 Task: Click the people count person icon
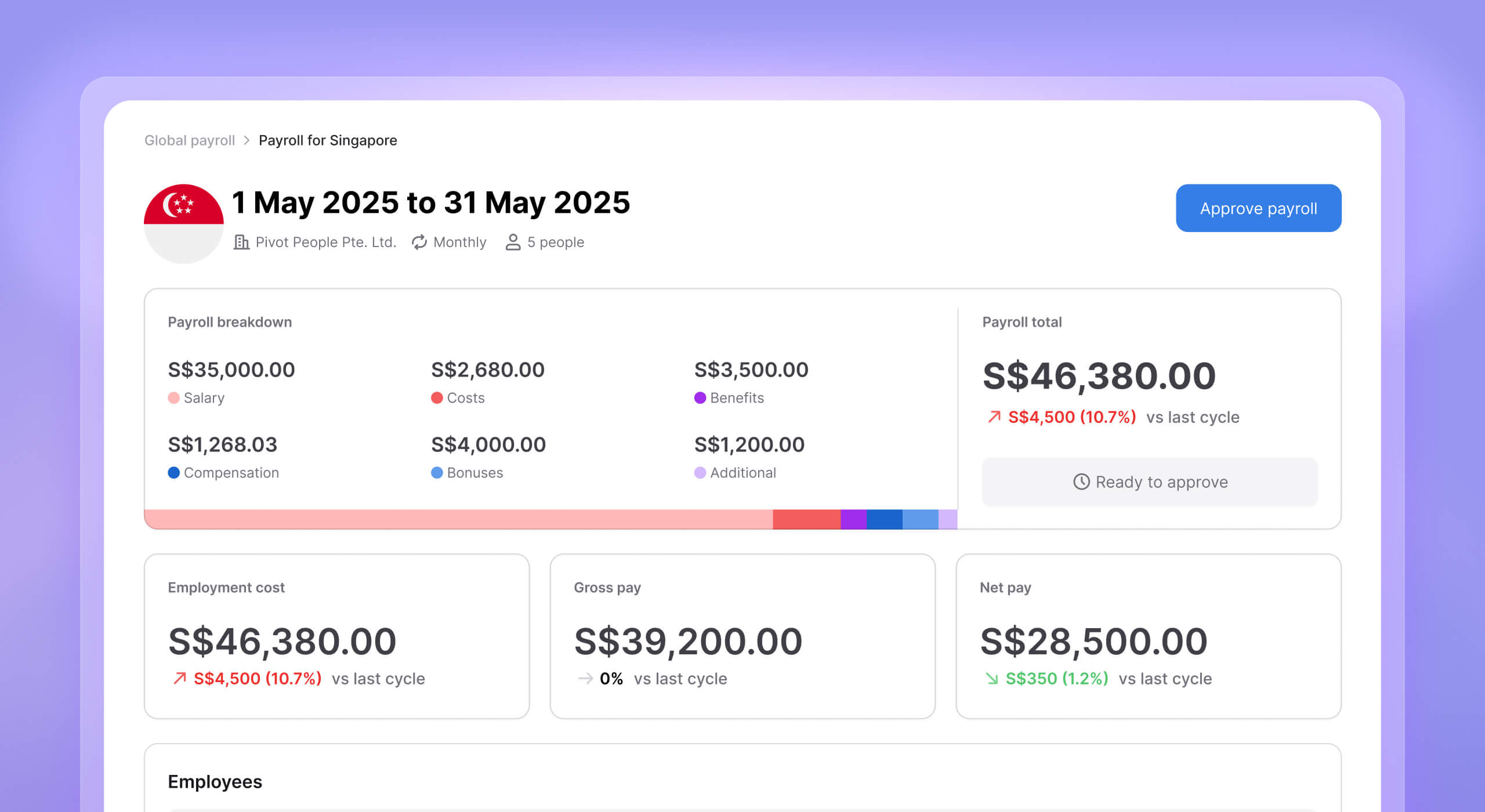click(513, 242)
